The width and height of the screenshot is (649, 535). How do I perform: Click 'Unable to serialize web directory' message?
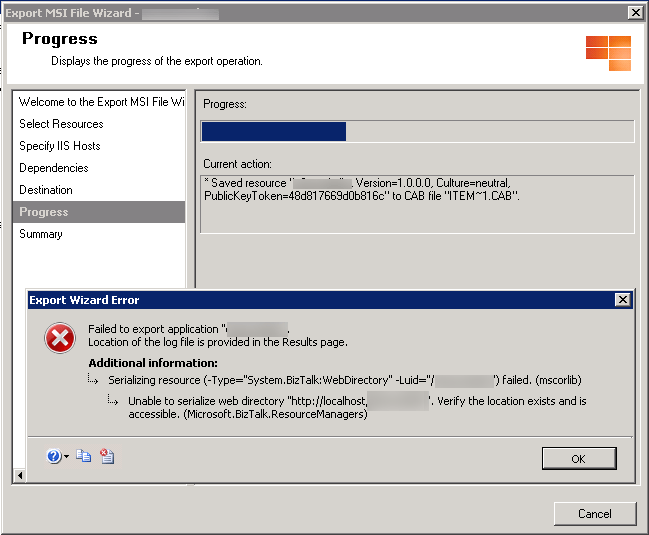(x=357, y=407)
